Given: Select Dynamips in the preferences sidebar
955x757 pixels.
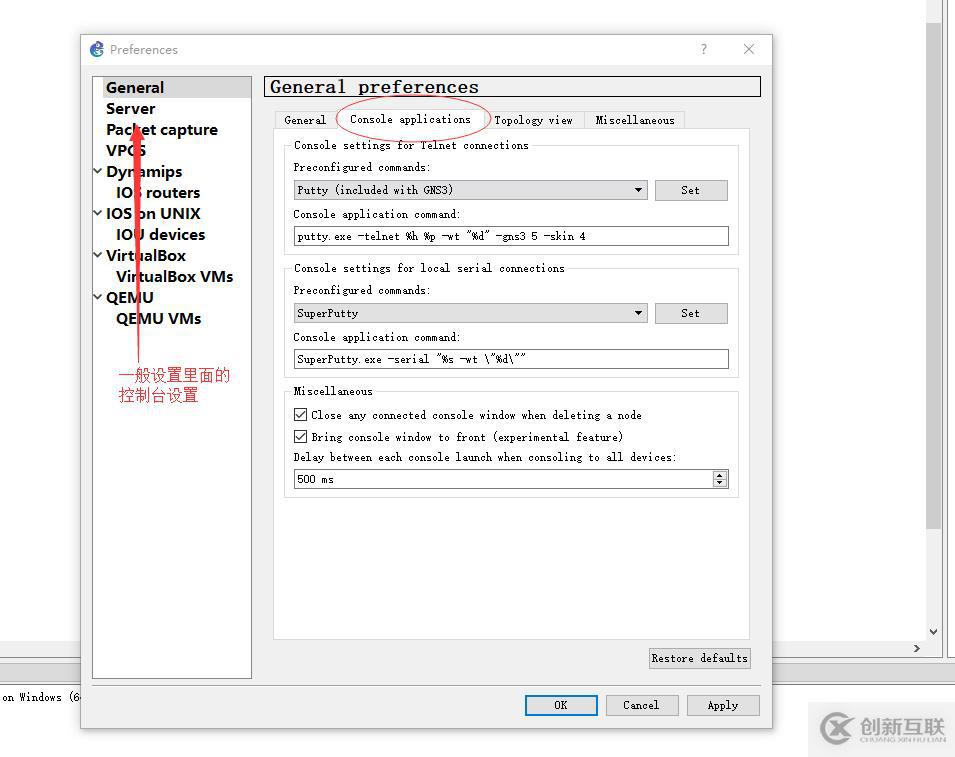Looking at the screenshot, I should pos(144,171).
